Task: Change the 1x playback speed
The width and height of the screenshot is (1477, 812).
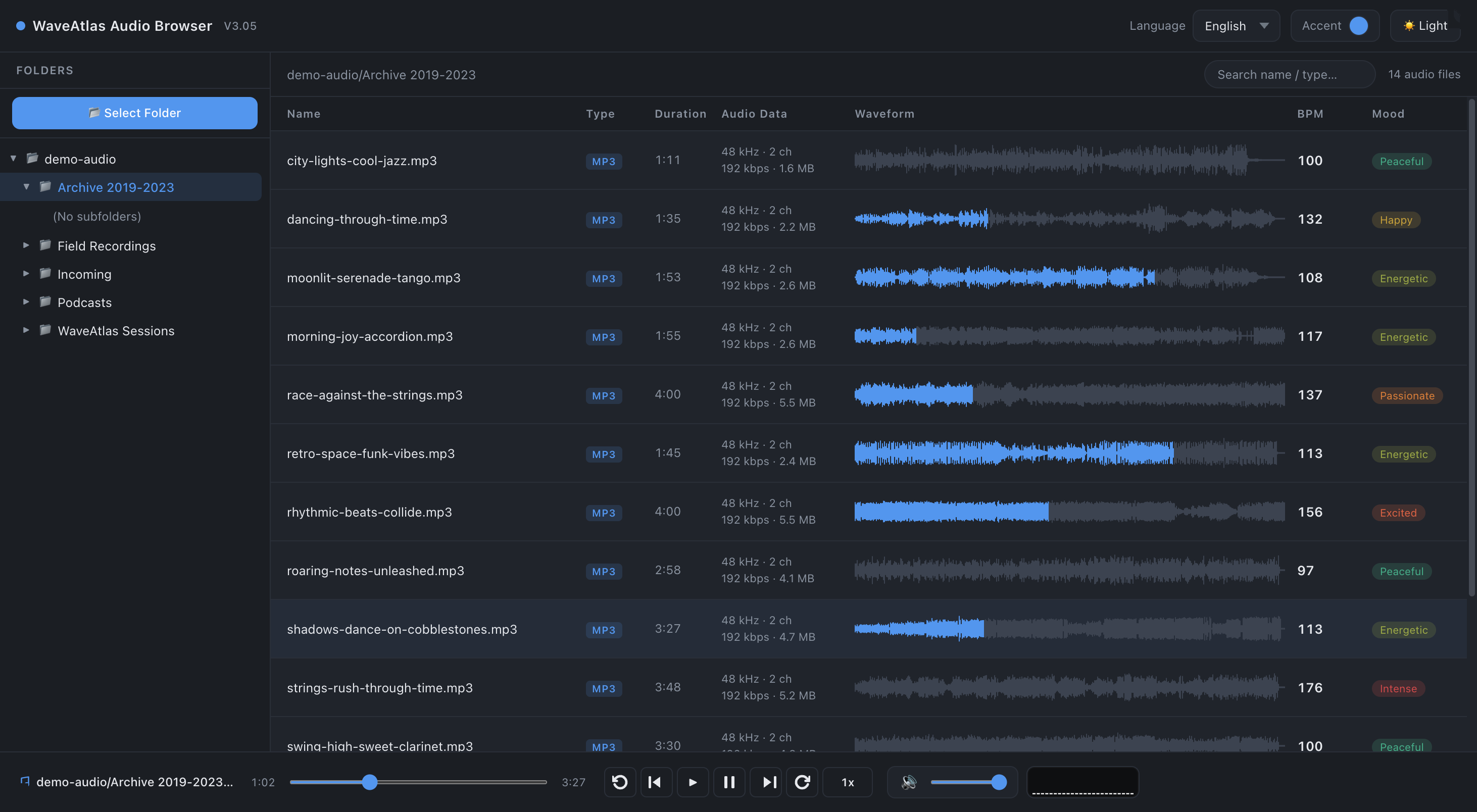Action: pyautogui.click(x=848, y=782)
